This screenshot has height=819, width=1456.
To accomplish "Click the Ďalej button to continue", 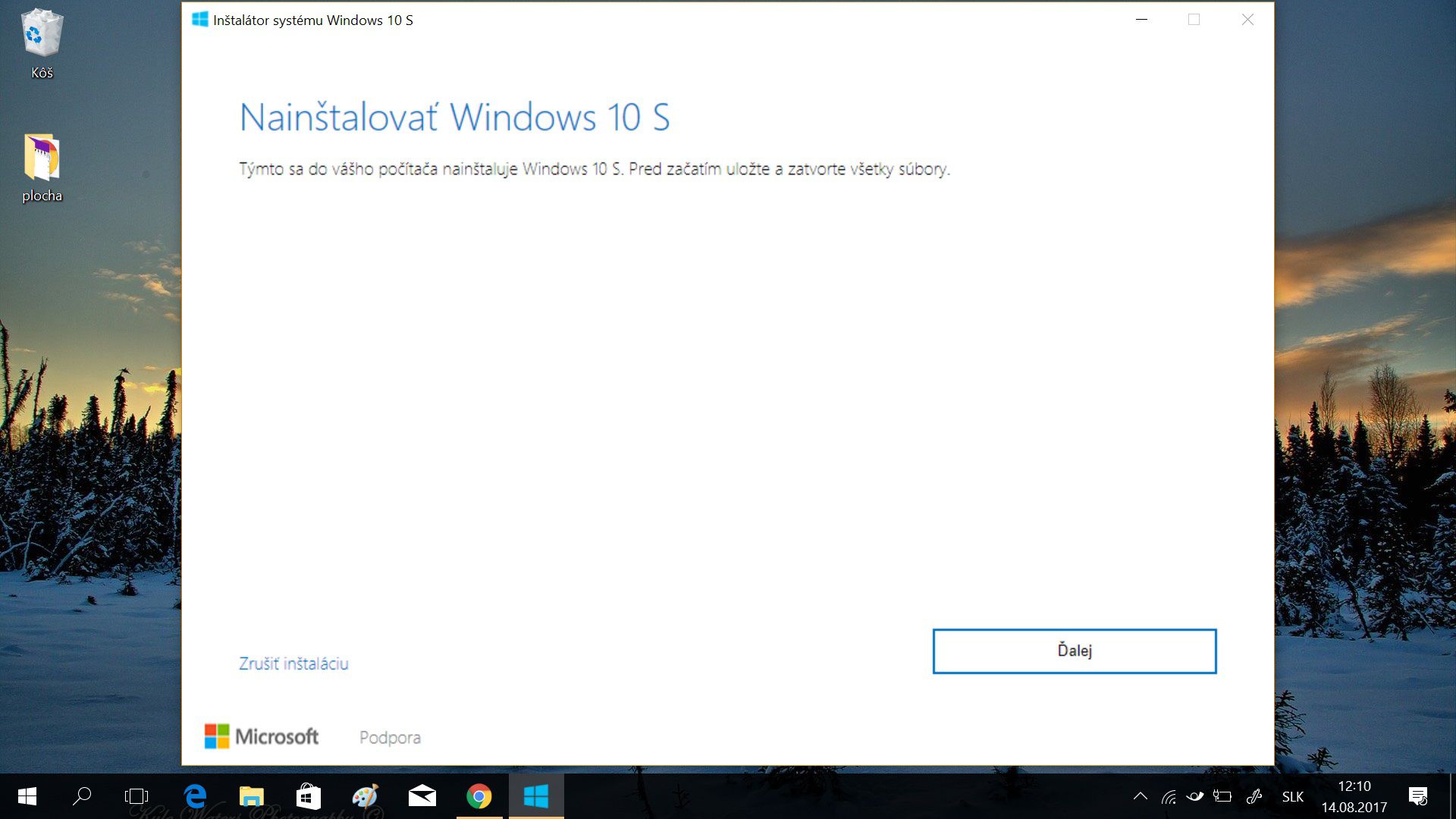I will (x=1074, y=651).
